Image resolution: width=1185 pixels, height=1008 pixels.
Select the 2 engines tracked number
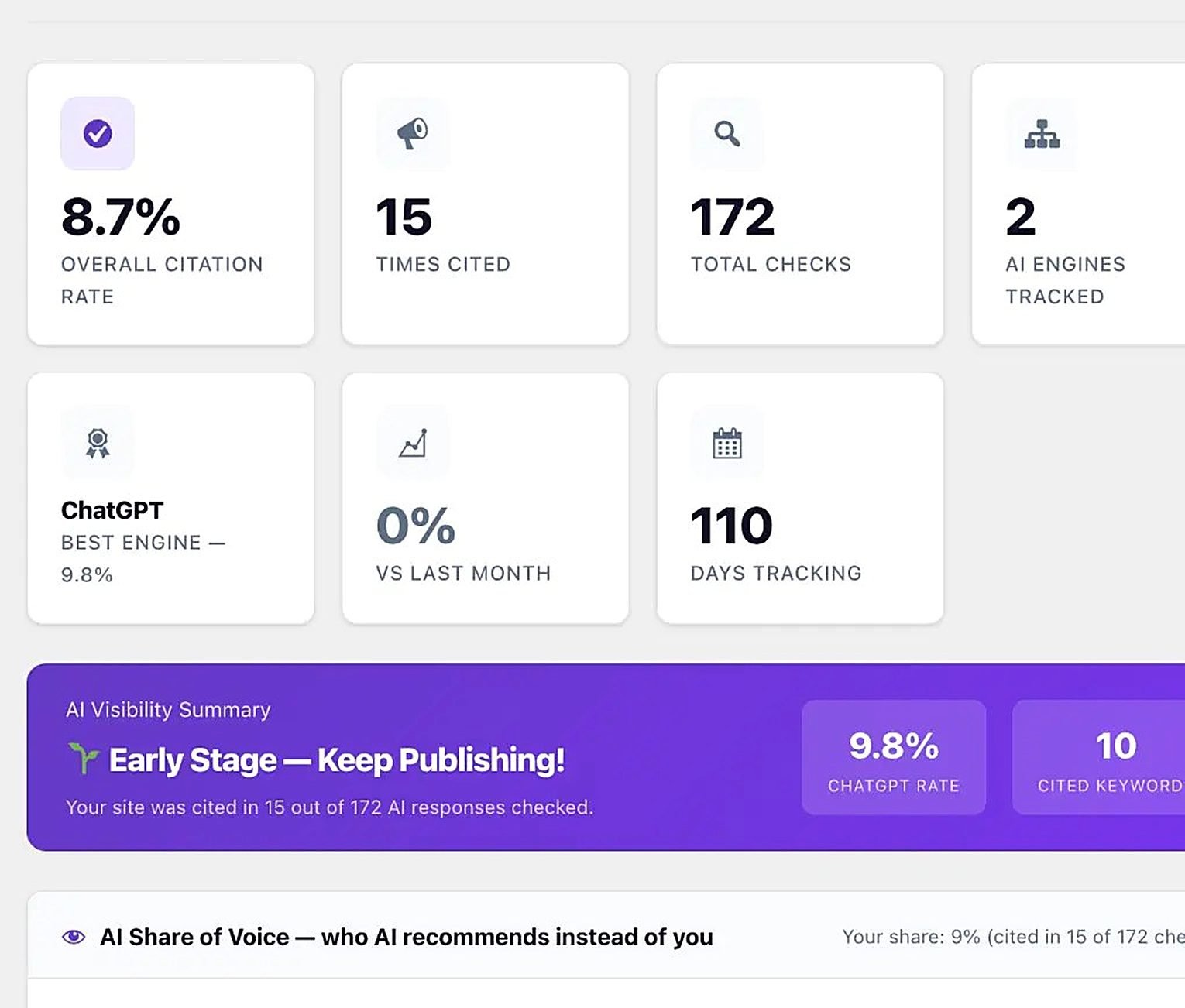(x=1021, y=217)
